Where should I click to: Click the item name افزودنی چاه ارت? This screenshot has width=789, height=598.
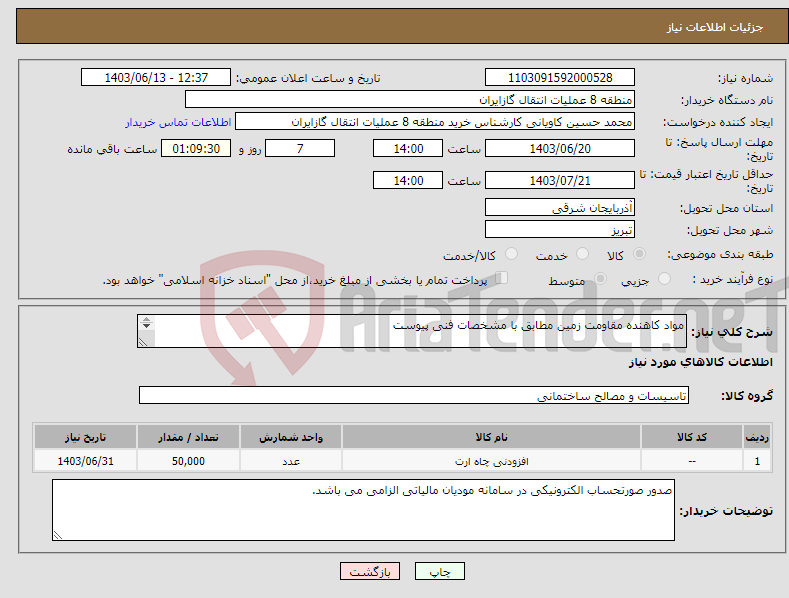click(x=491, y=461)
